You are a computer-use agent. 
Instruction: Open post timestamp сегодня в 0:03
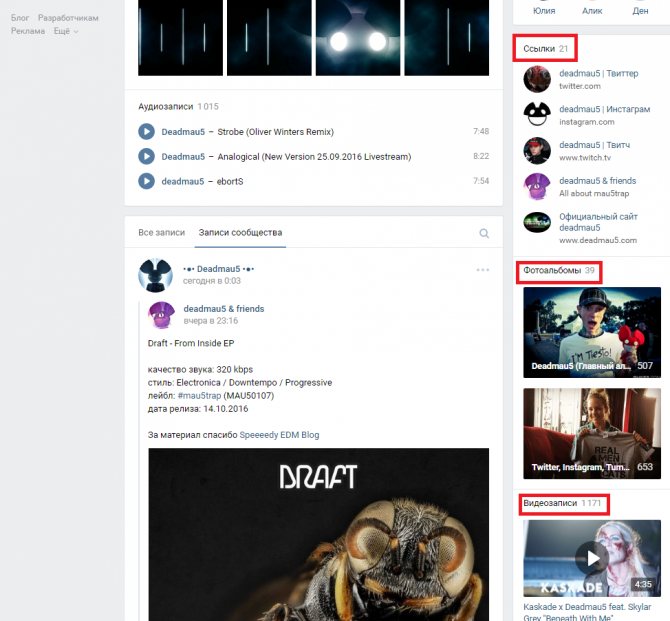(x=212, y=281)
